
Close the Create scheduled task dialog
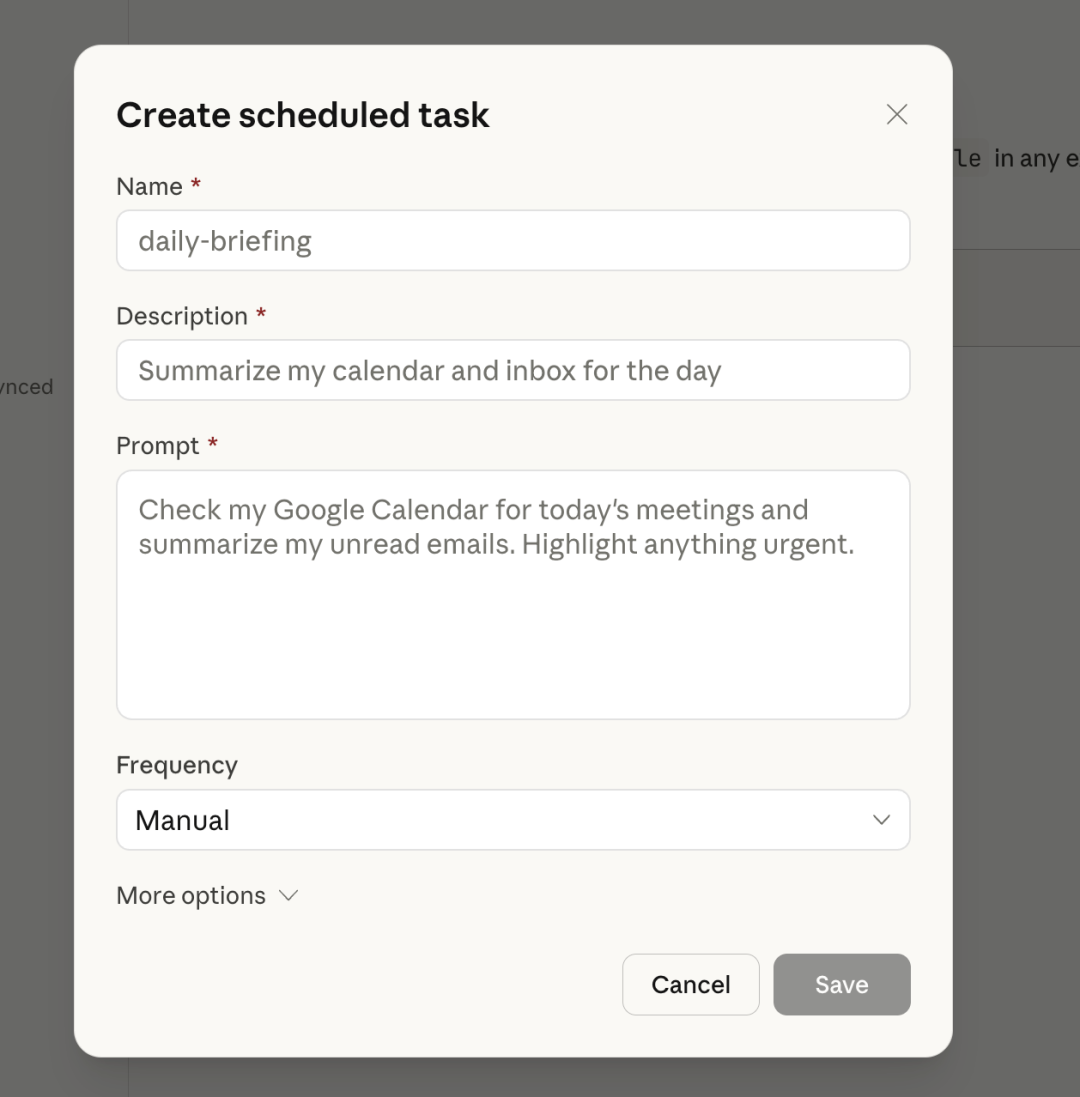pyautogui.click(x=896, y=115)
